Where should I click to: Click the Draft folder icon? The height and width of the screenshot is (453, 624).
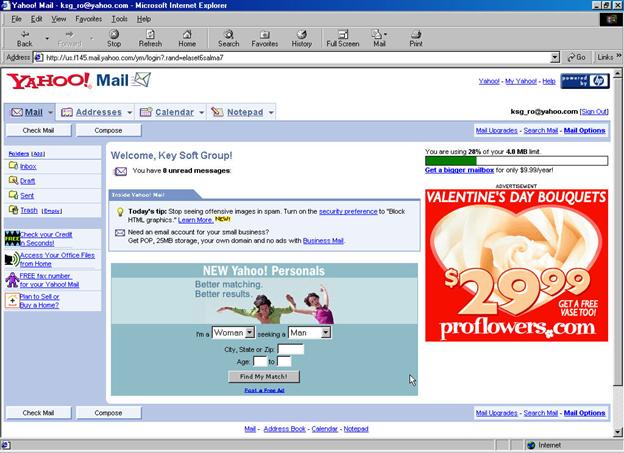point(13,180)
